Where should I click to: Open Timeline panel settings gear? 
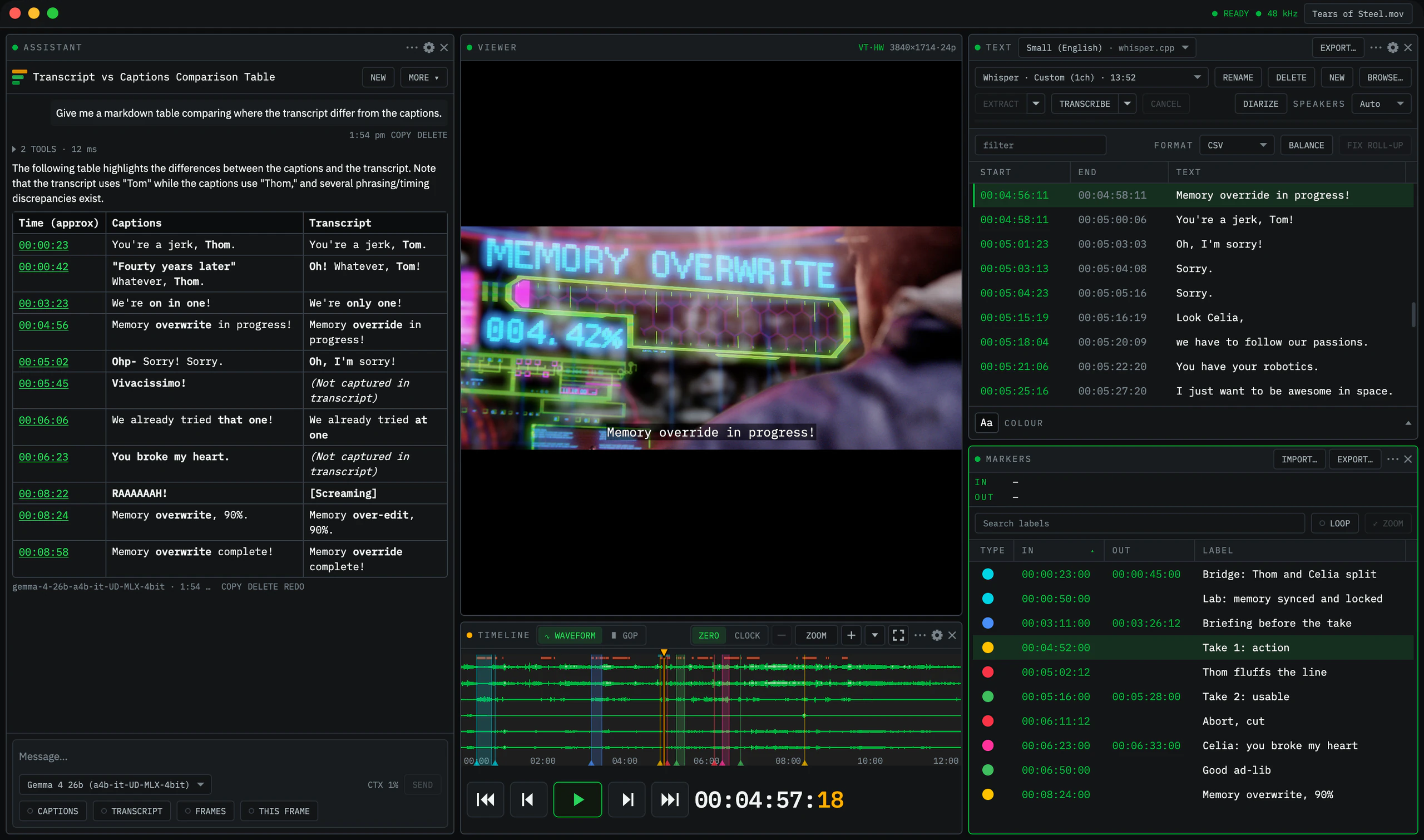coord(937,635)
